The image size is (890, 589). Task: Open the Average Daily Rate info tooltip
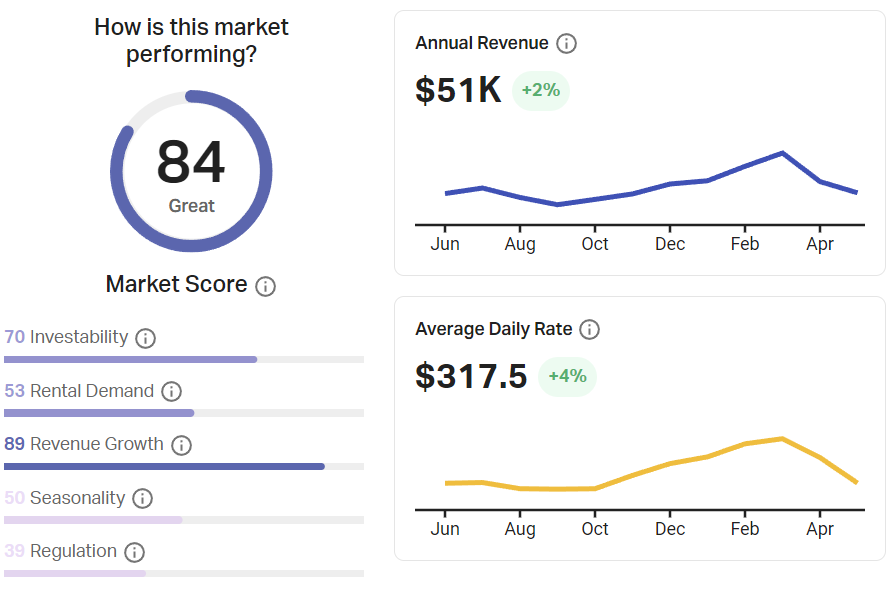pos(590,329)
